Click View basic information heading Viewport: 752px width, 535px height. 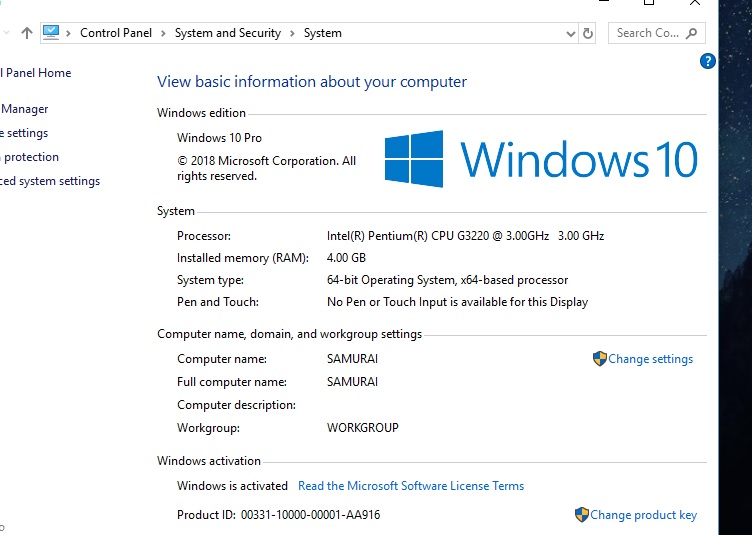click(312, 81)
